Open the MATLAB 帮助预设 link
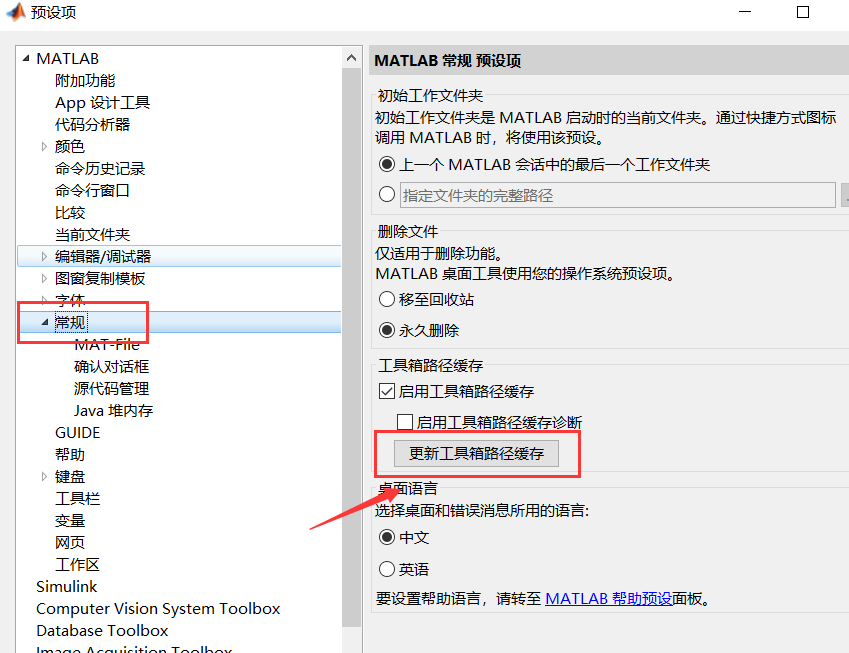849x653 pixels. [609, 599]
